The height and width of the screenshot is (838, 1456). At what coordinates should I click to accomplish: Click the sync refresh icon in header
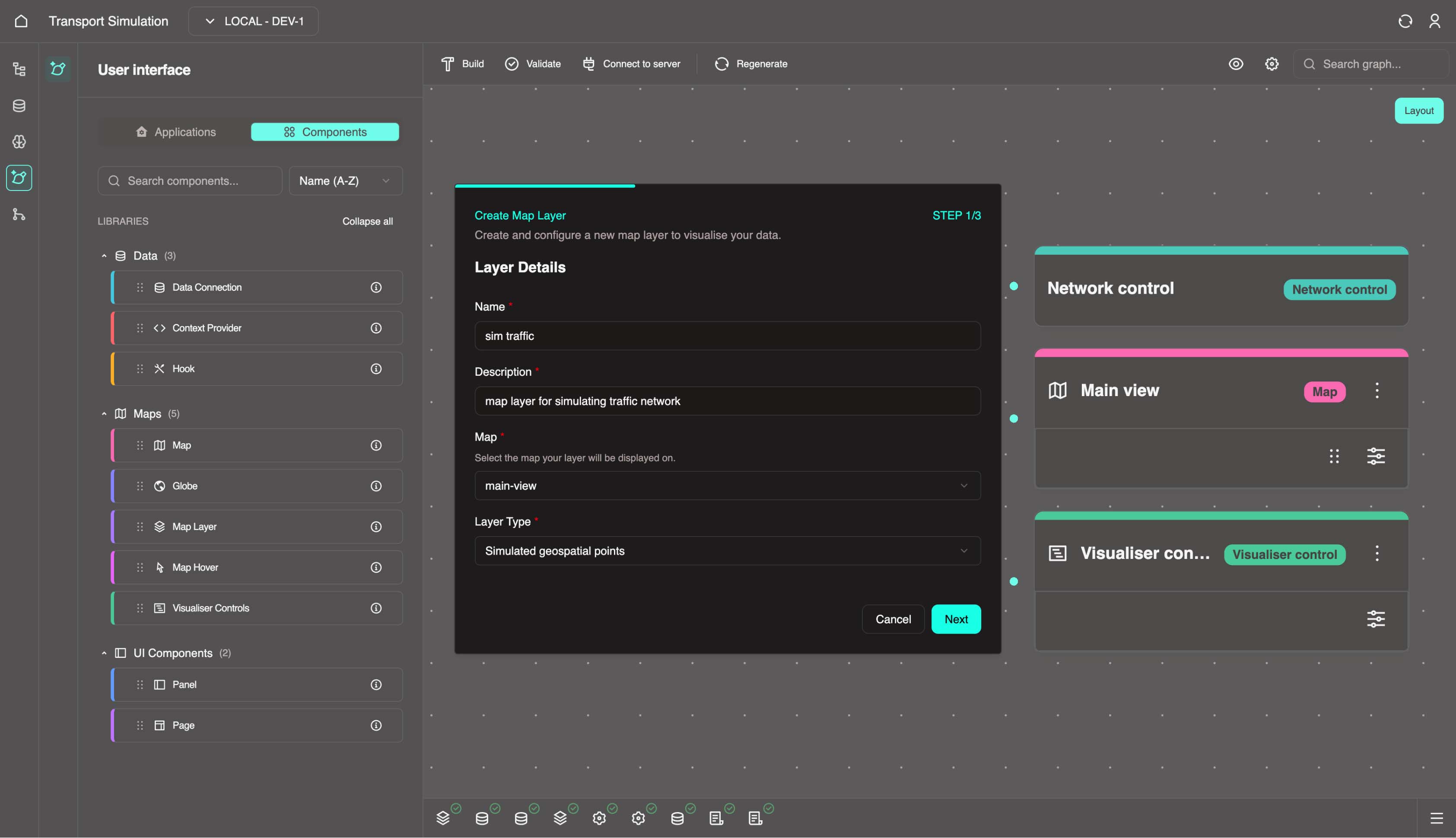[x=1405, y=21]
